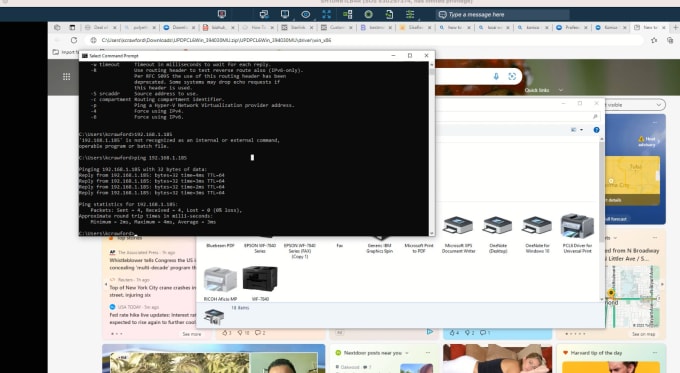Viewport: 680px width, 373px height.
Task: Click the Command Prompt title bar icon
Action: point(85,56)
